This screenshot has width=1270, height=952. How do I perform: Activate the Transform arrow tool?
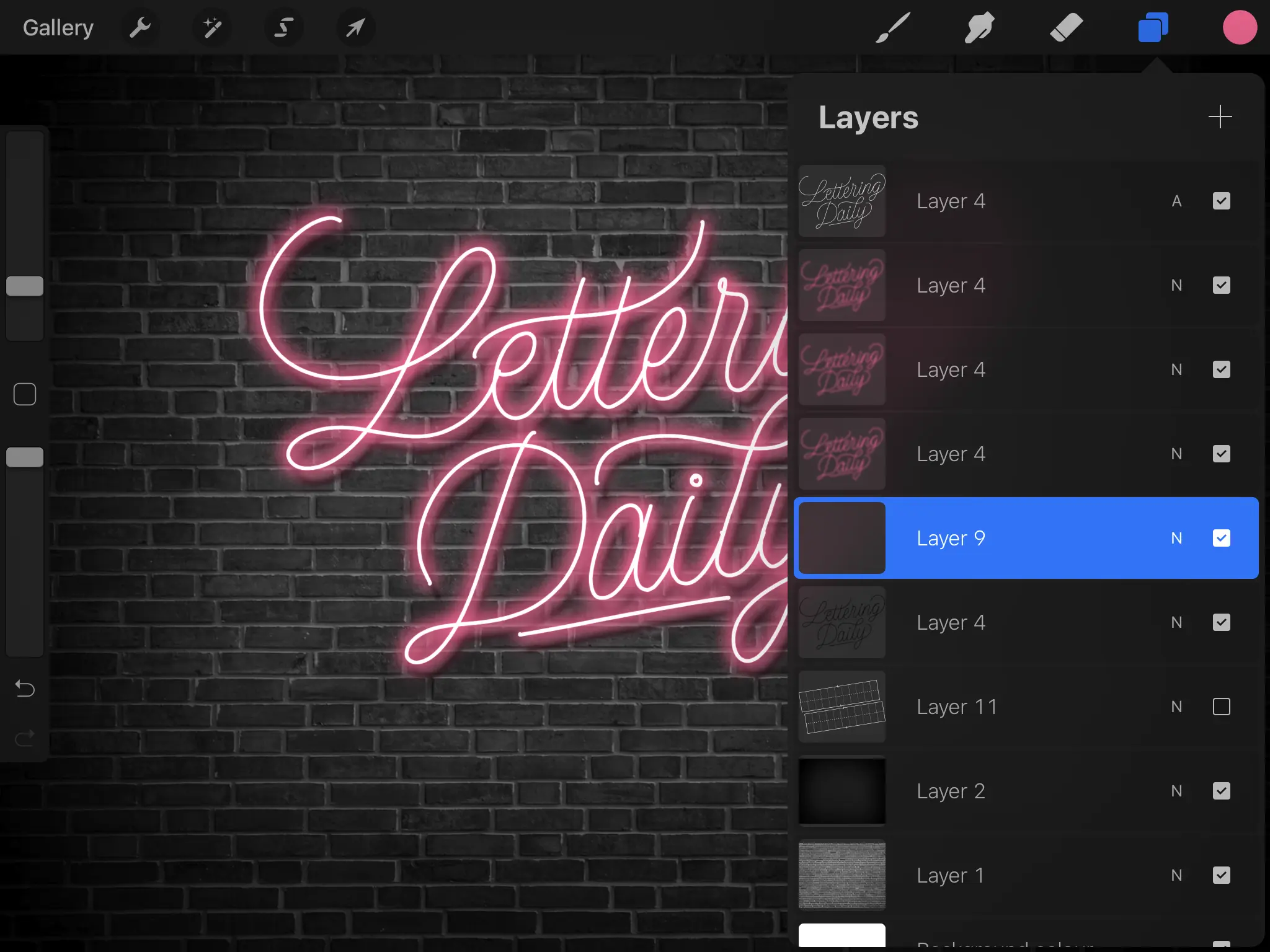(355, 27)
